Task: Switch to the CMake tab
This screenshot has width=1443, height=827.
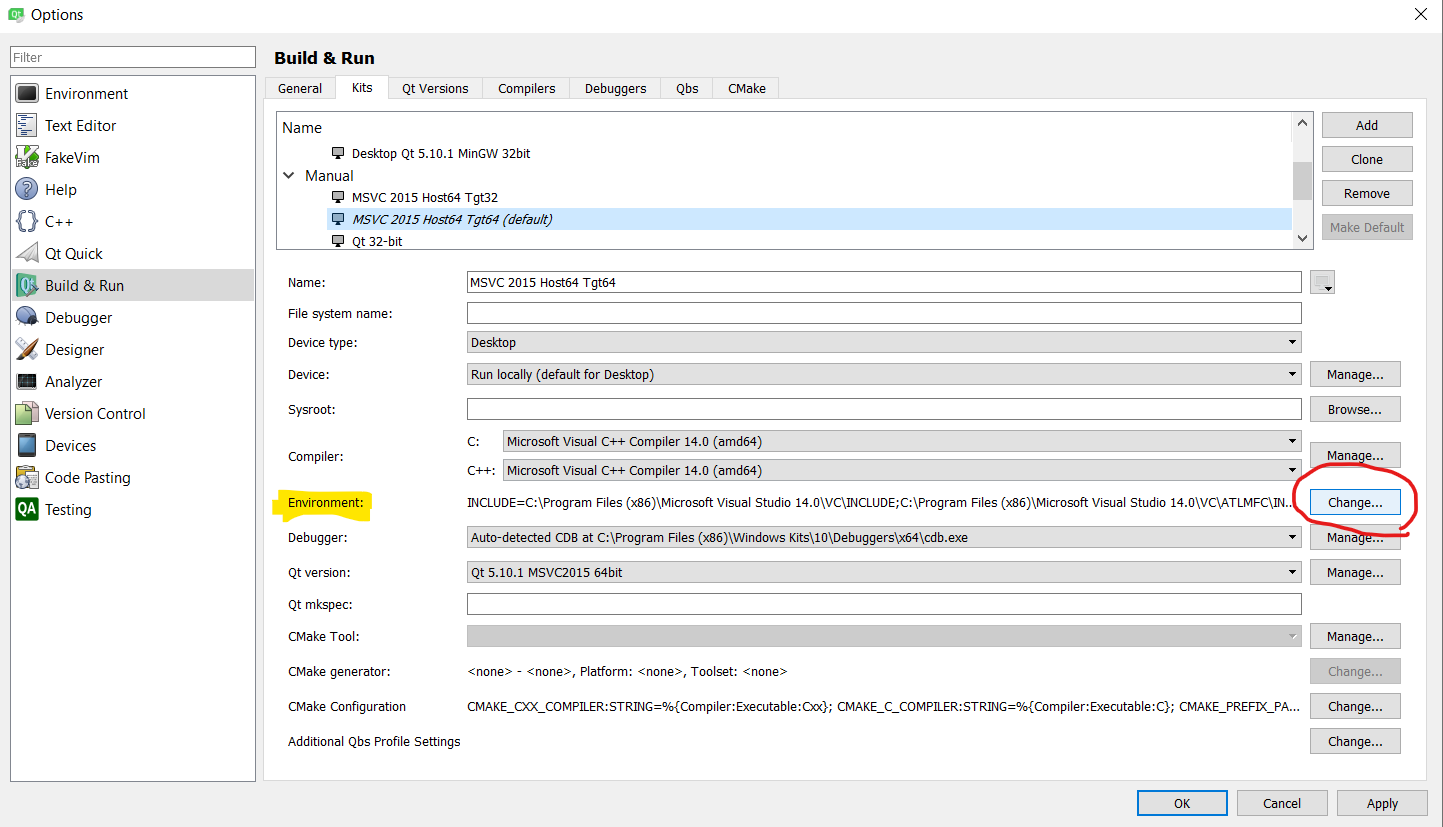Action: (747, 88)
